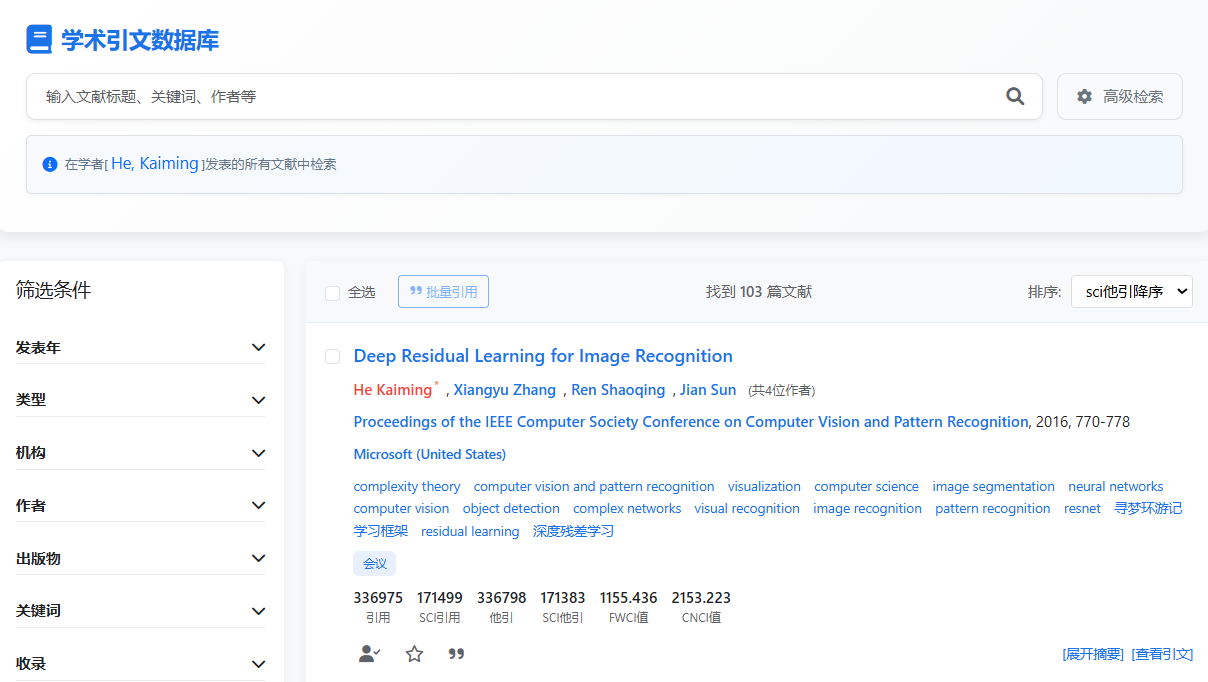Click the gear icon for advanced search
This screenshot has height=682, width=1208.
tap(1084, 97)
